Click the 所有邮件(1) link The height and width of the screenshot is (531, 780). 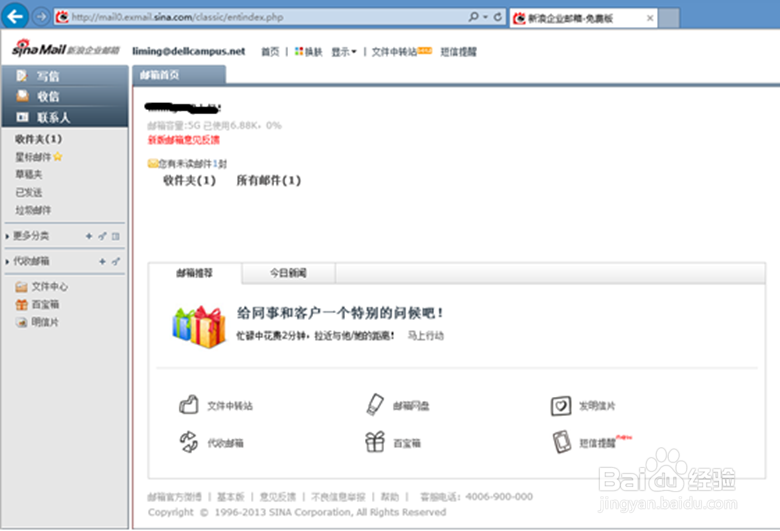[269, 180]
